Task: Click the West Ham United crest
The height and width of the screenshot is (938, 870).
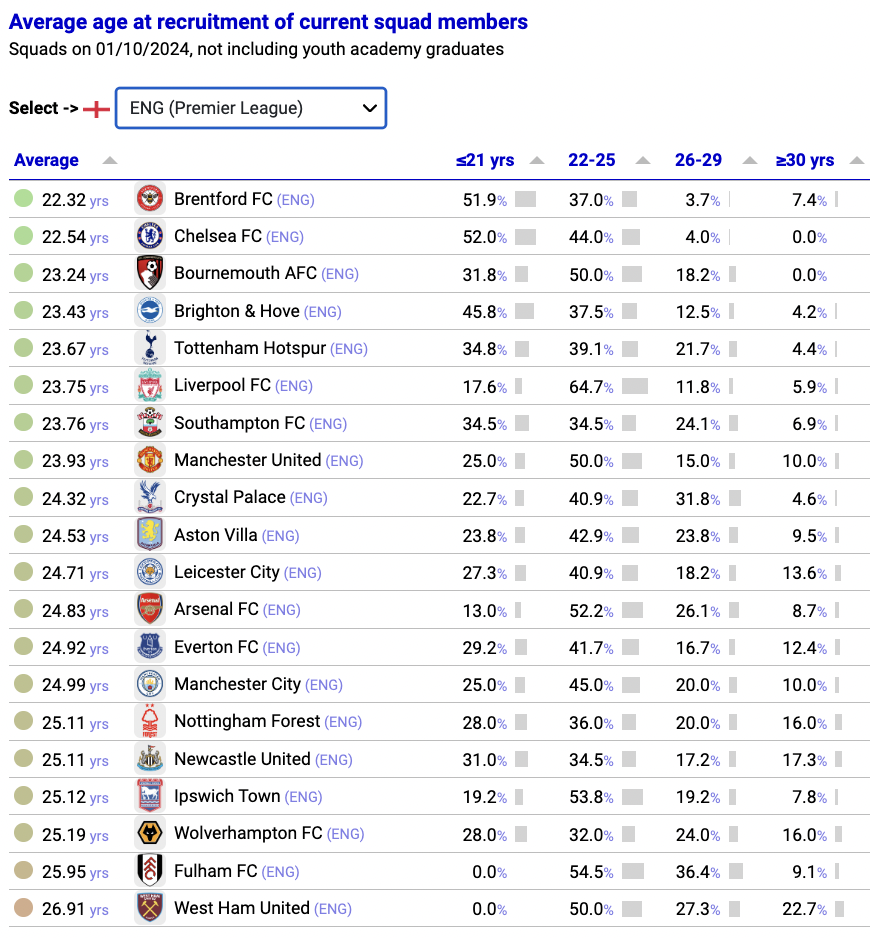Action: 150,908
